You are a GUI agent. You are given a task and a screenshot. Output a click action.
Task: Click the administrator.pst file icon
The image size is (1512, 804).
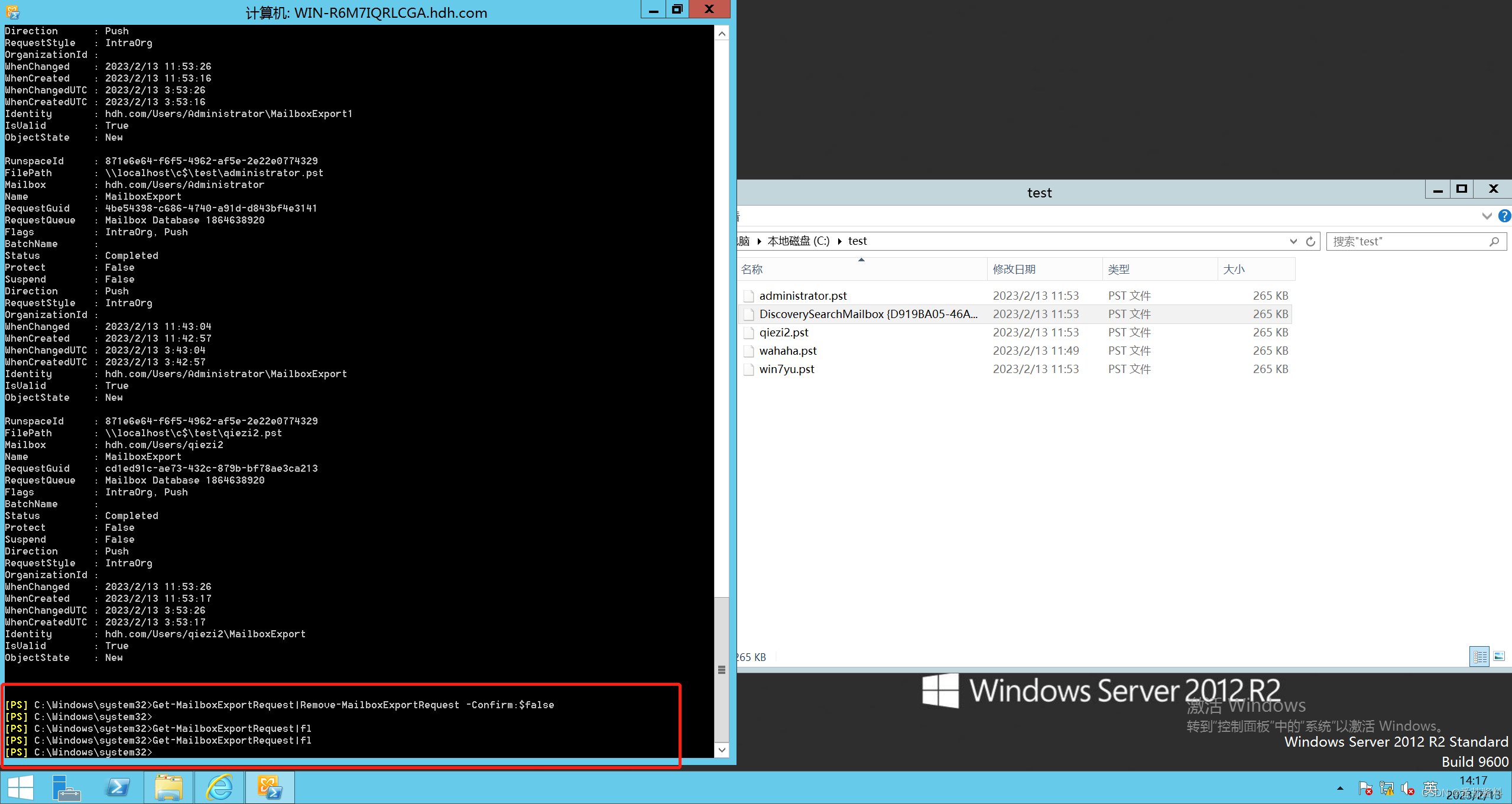(x=749, y=296)
